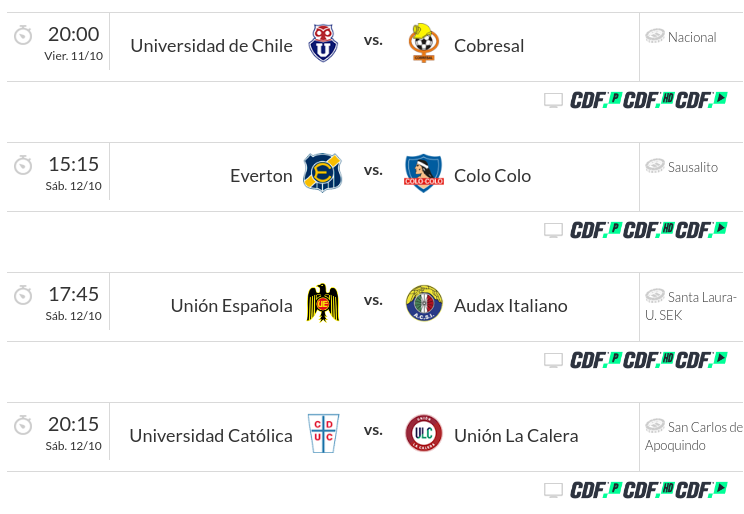Image resolution: width=744 pixels, height=514 pixels.
Task: Select the Everton team crest
Action: (323, 173)
